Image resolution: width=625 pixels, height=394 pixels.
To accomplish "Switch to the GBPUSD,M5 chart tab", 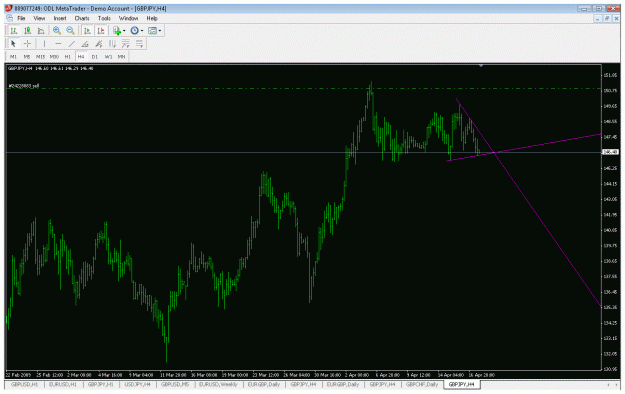I will [x=175, y=384].
